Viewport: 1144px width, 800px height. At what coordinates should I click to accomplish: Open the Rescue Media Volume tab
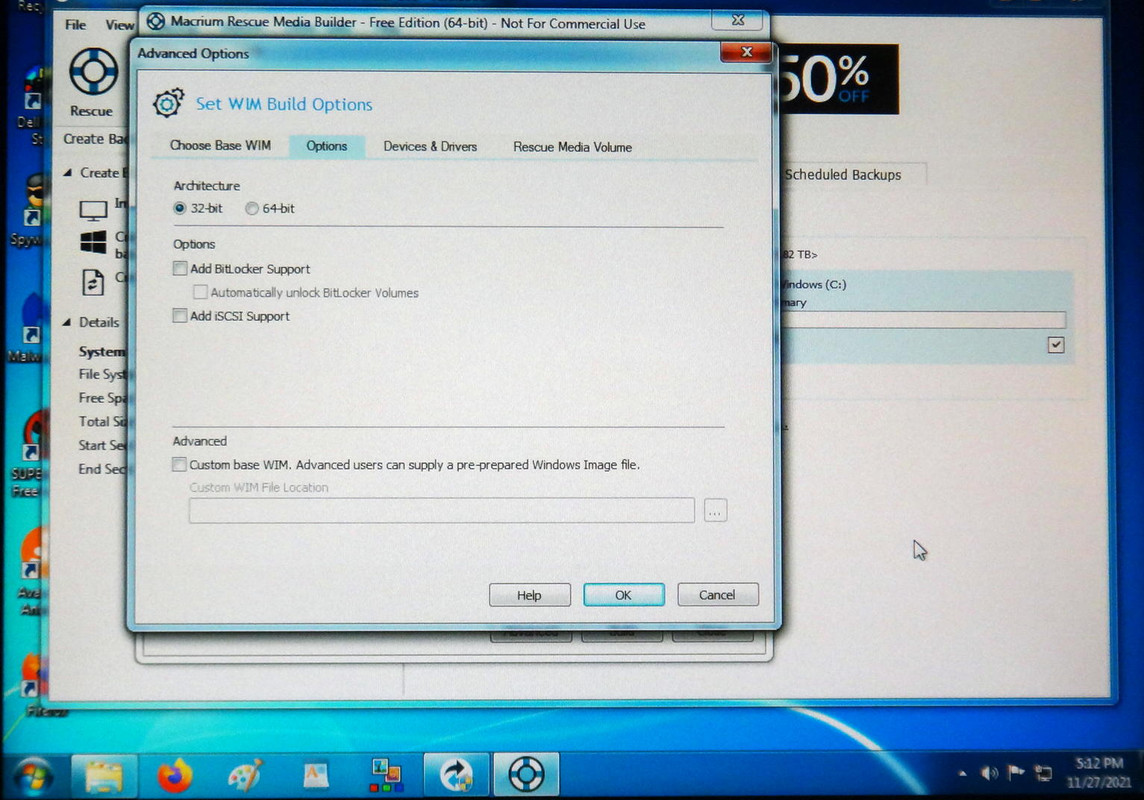click(x=572, y=147)
